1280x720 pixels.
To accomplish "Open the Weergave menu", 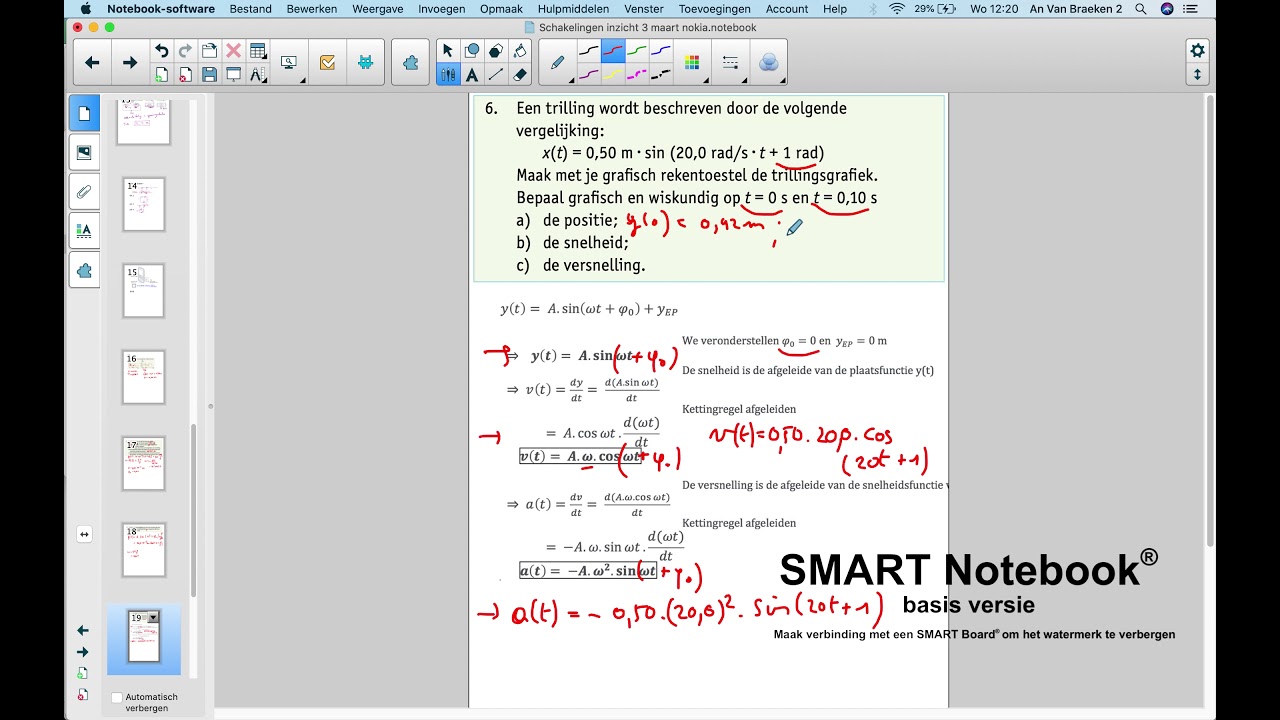I will point(378,9).
